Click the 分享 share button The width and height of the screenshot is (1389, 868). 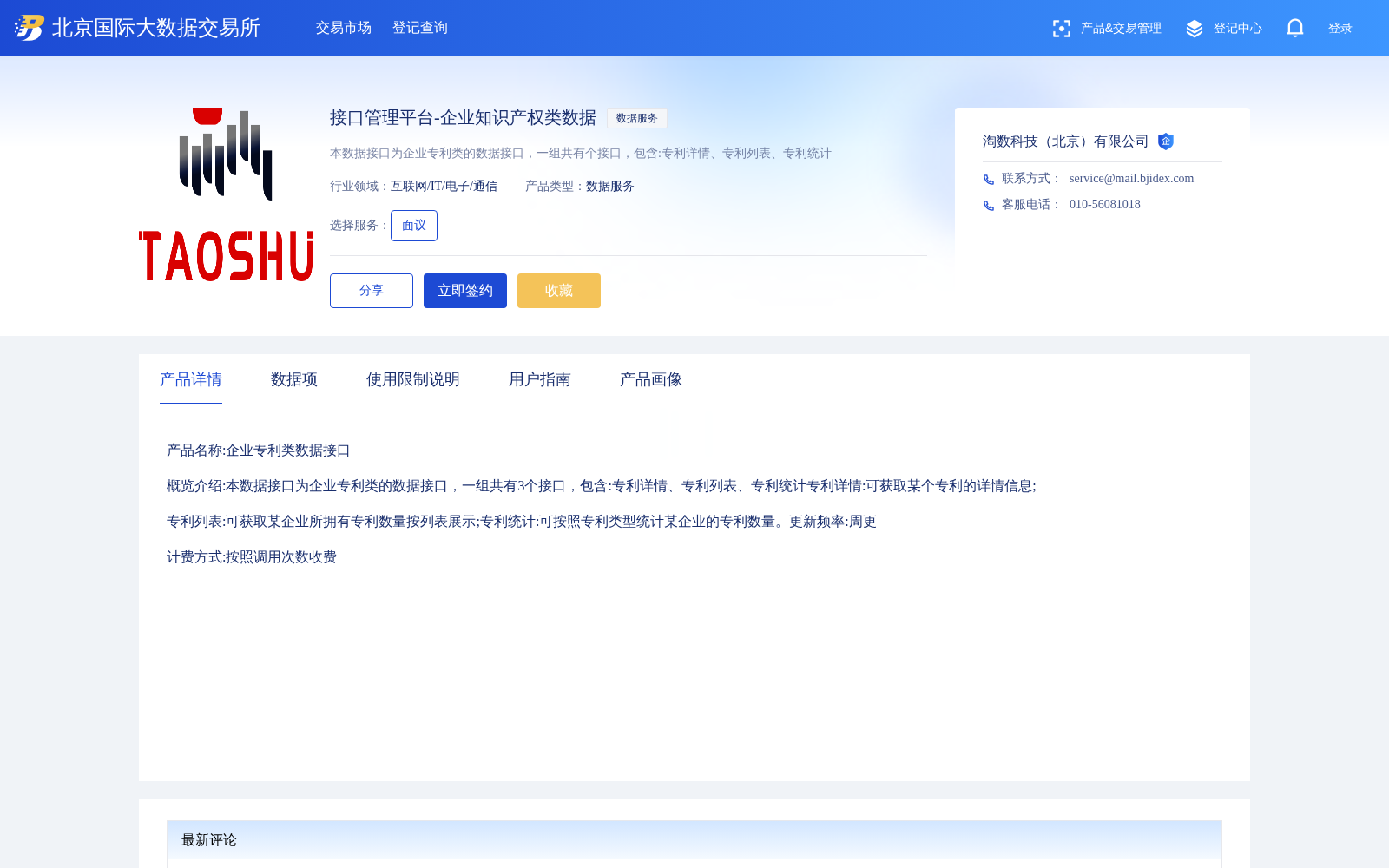coord(372,291)
